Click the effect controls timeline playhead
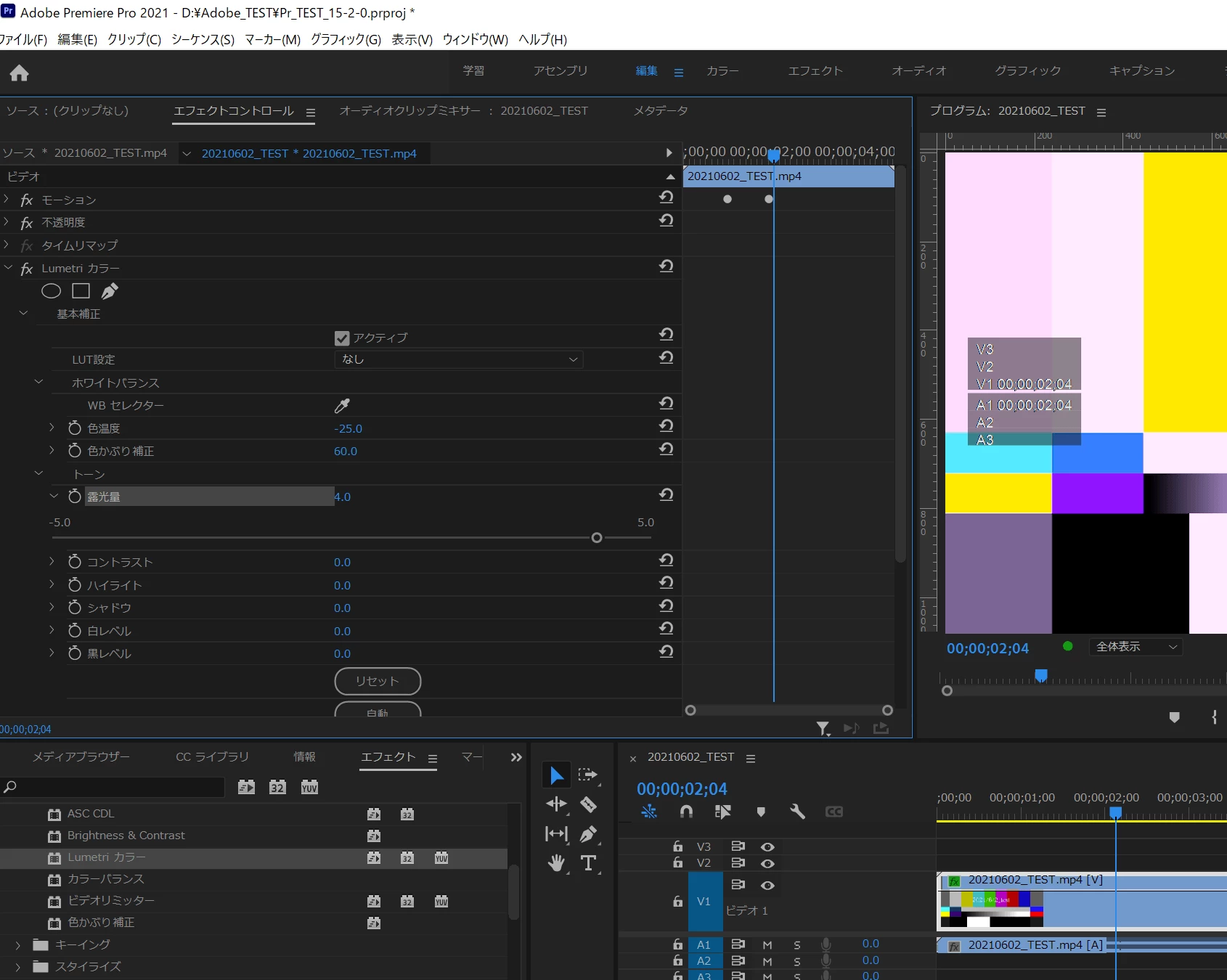The width and height of the screenshot is (1227, 980). click(774, 155)
